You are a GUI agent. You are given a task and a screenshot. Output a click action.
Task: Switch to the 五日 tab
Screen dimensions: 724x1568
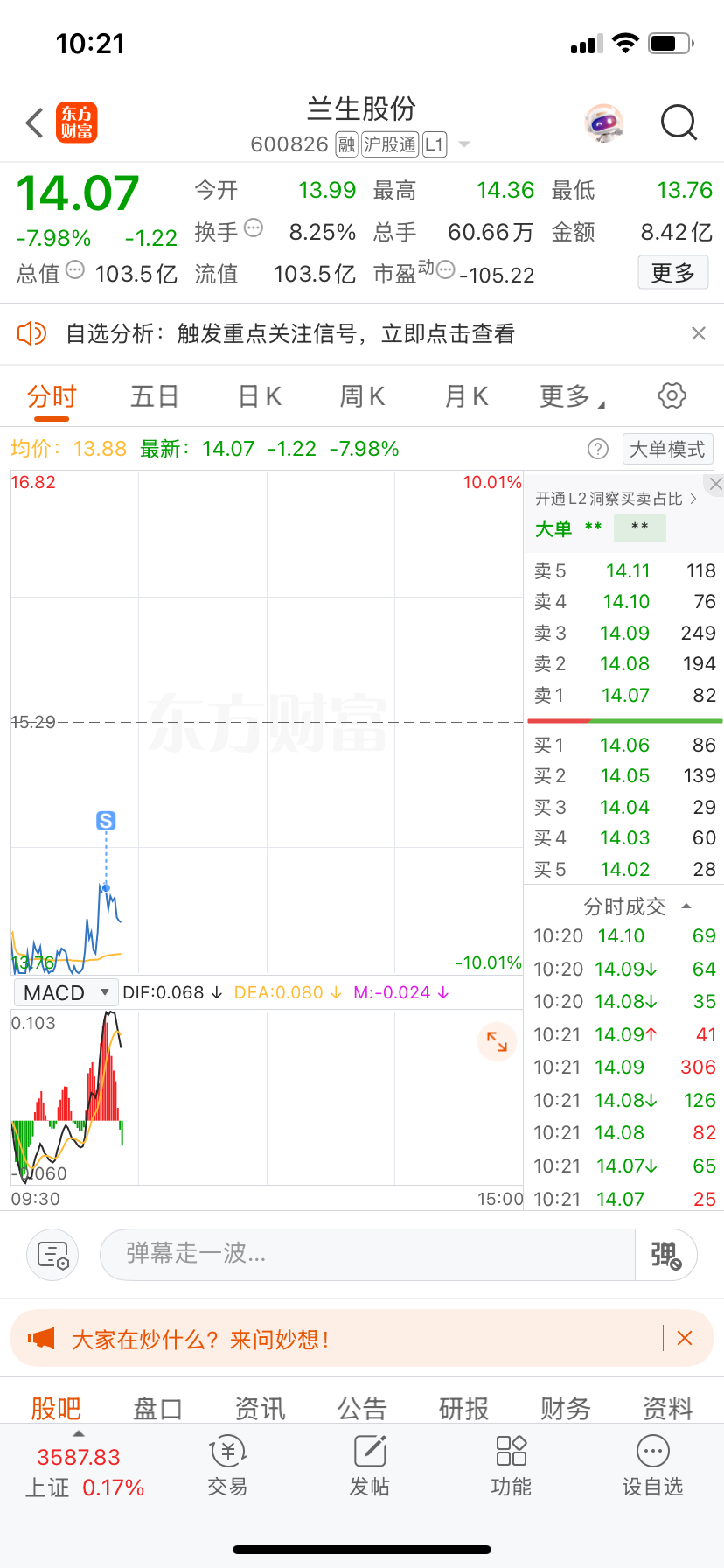155,396
